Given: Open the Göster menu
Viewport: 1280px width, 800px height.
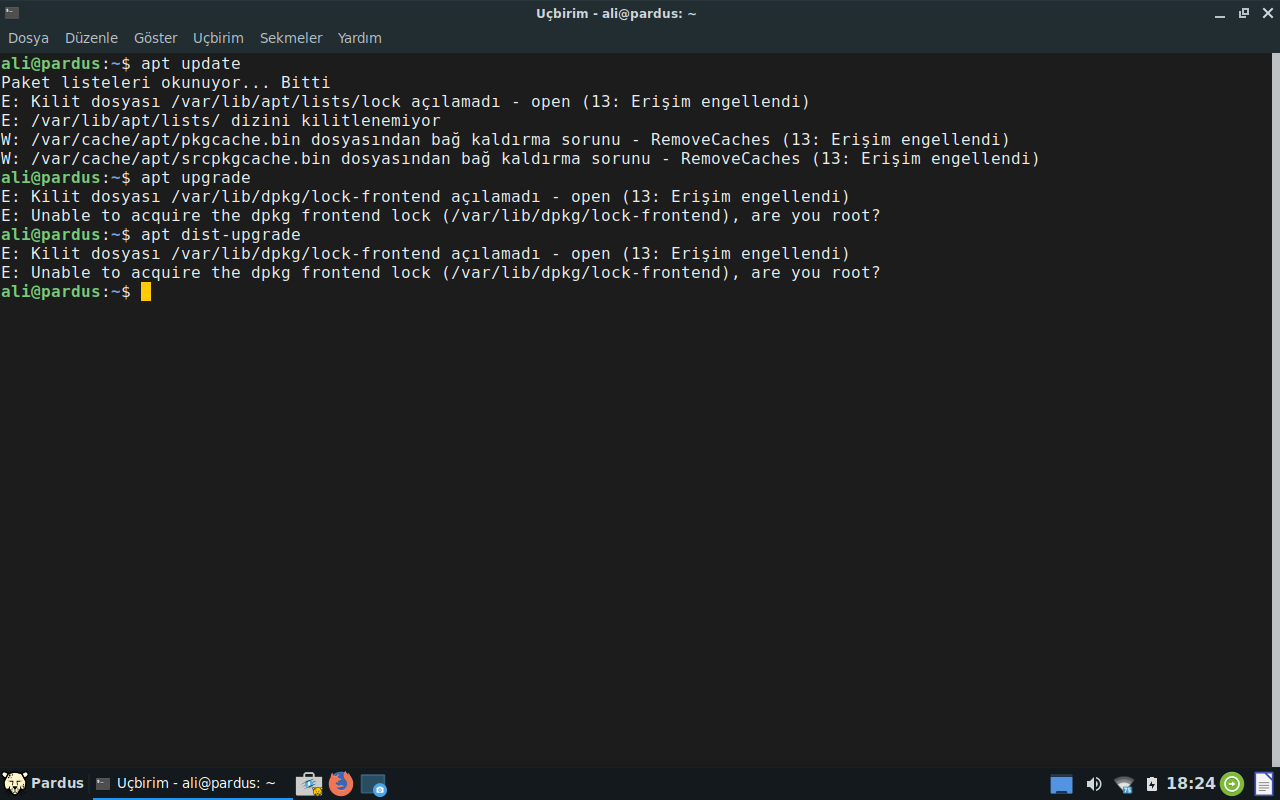Looking at the screenshot, I should click(x=155, y=38).
